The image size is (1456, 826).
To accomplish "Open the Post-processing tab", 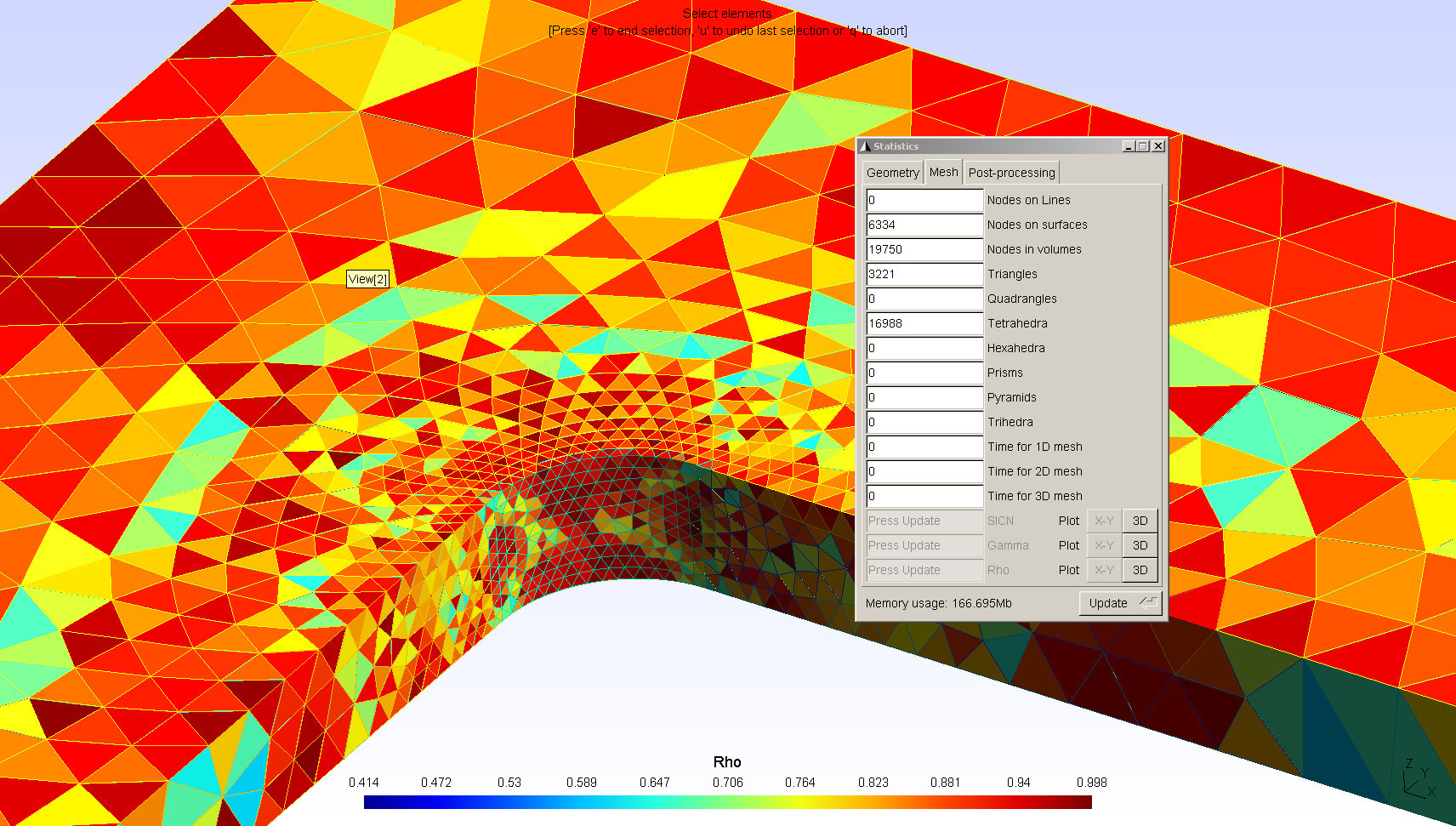I will coord(1011,172).
